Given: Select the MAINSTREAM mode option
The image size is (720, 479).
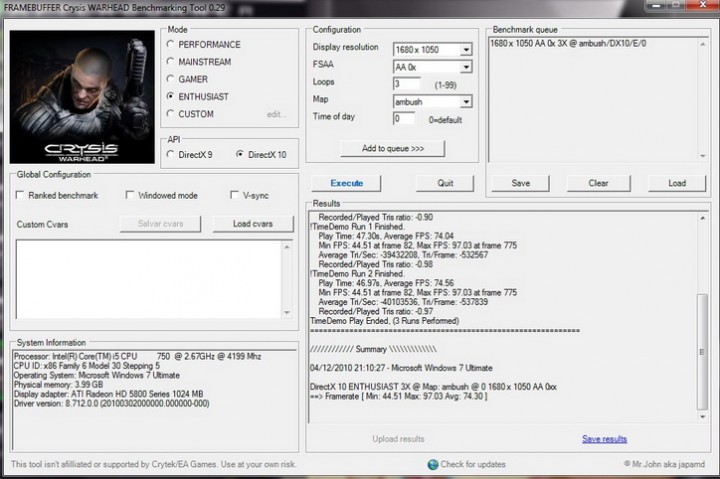Looking at the screenshot, I should [x=170, y=62].
